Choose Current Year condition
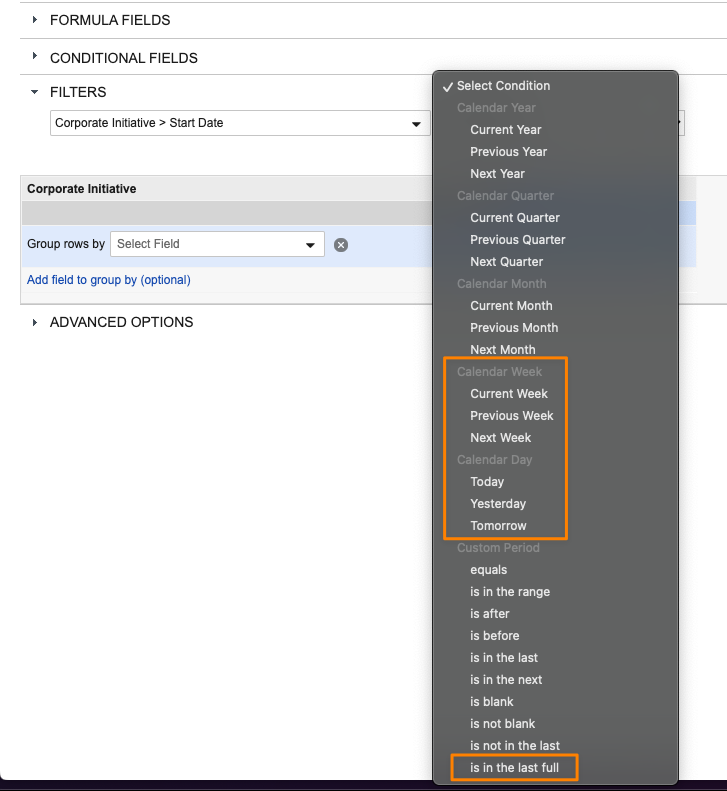The image size is (727, 791). (x=506, y=130)
